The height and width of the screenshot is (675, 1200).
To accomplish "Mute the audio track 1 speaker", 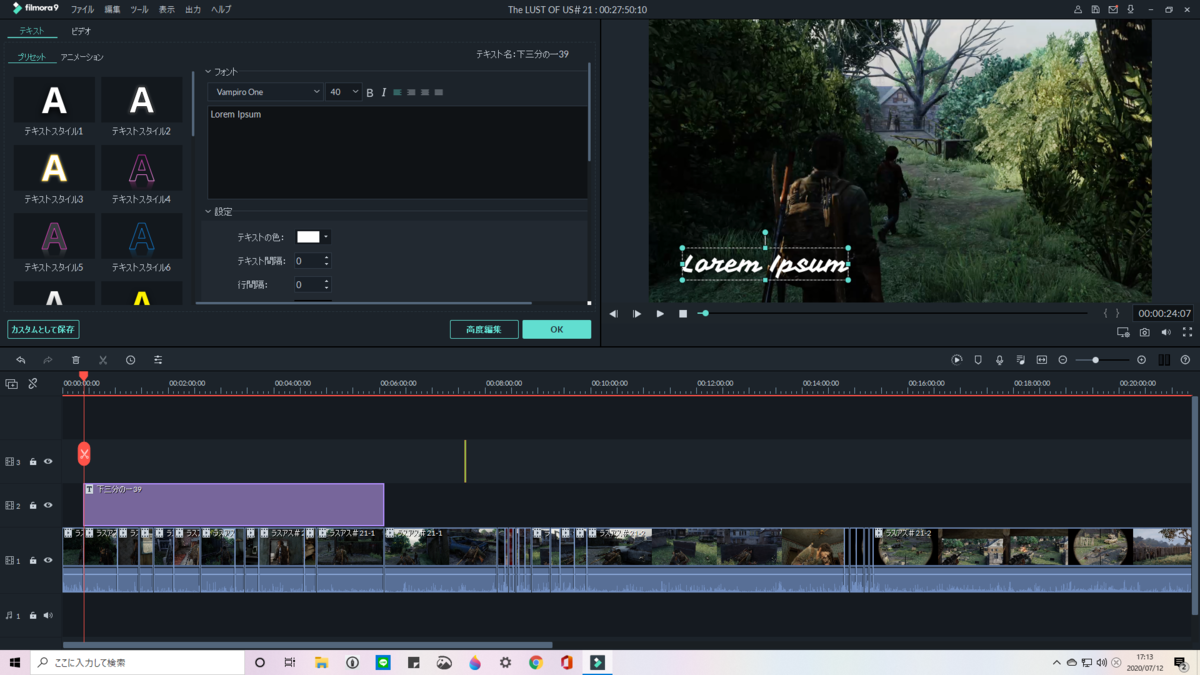I will (x=48, y=616).
